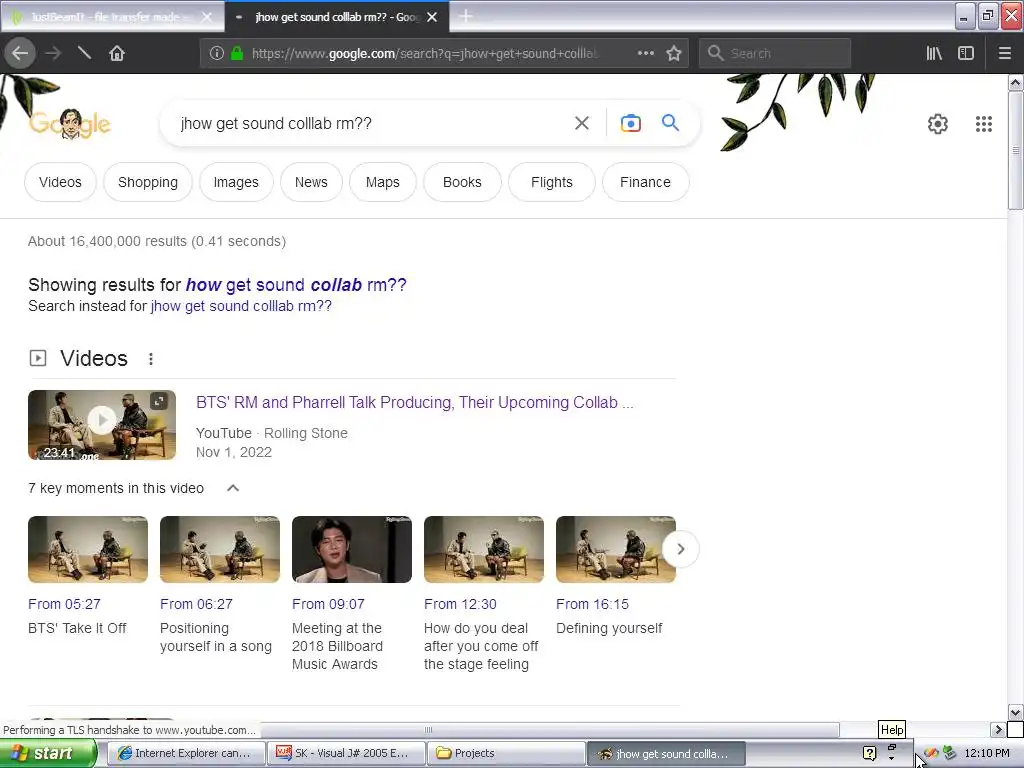
Task: Collapse the 7 key moments section
Action: [x=232, y=488]
